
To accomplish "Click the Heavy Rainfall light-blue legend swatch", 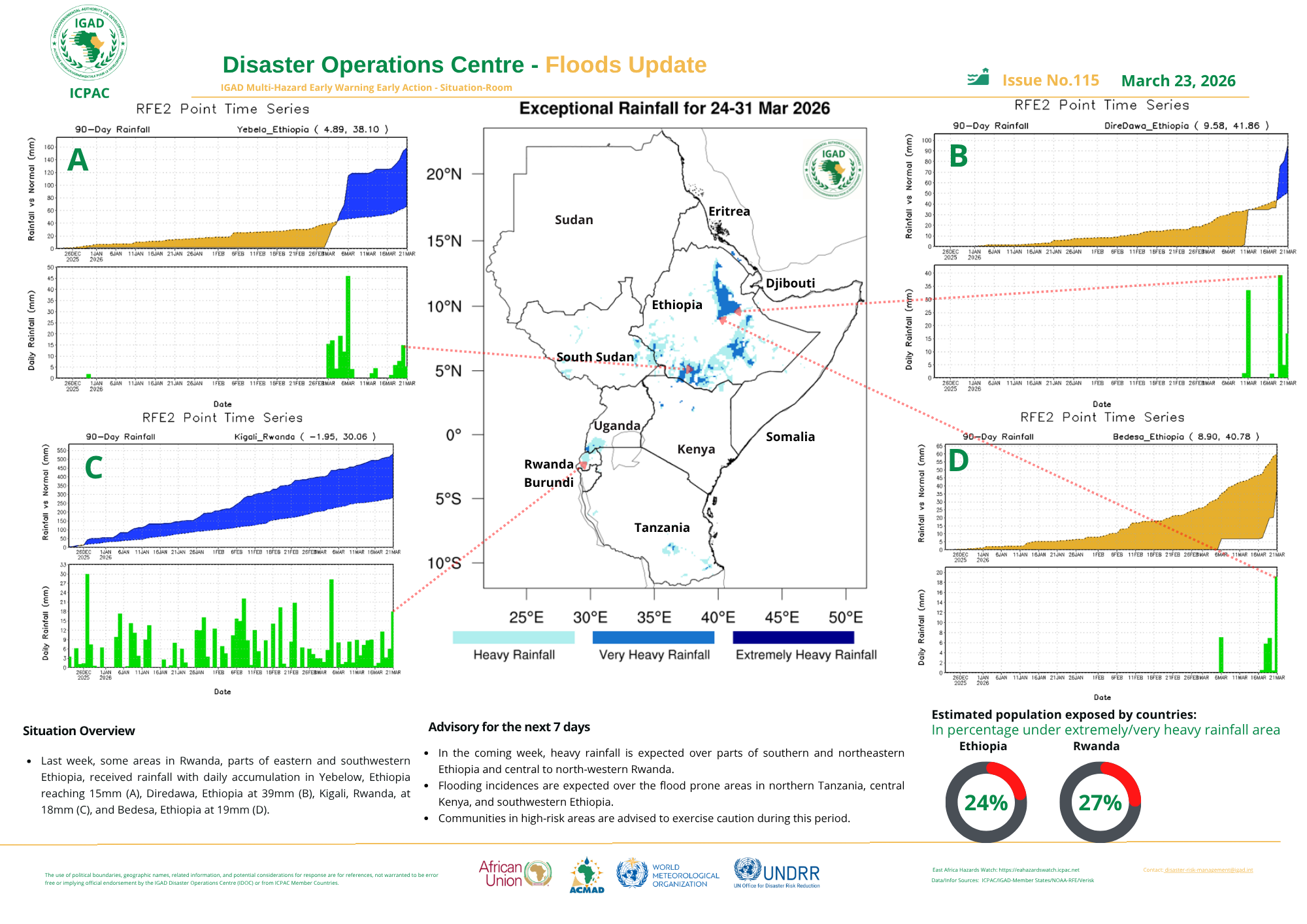I will click(513, 637).
